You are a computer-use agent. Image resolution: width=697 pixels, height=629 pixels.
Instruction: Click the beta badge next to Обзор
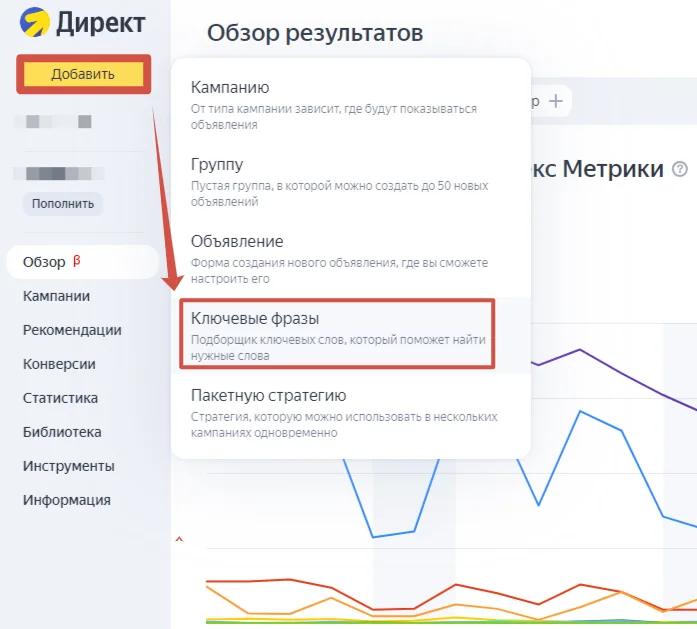point(76,260)
